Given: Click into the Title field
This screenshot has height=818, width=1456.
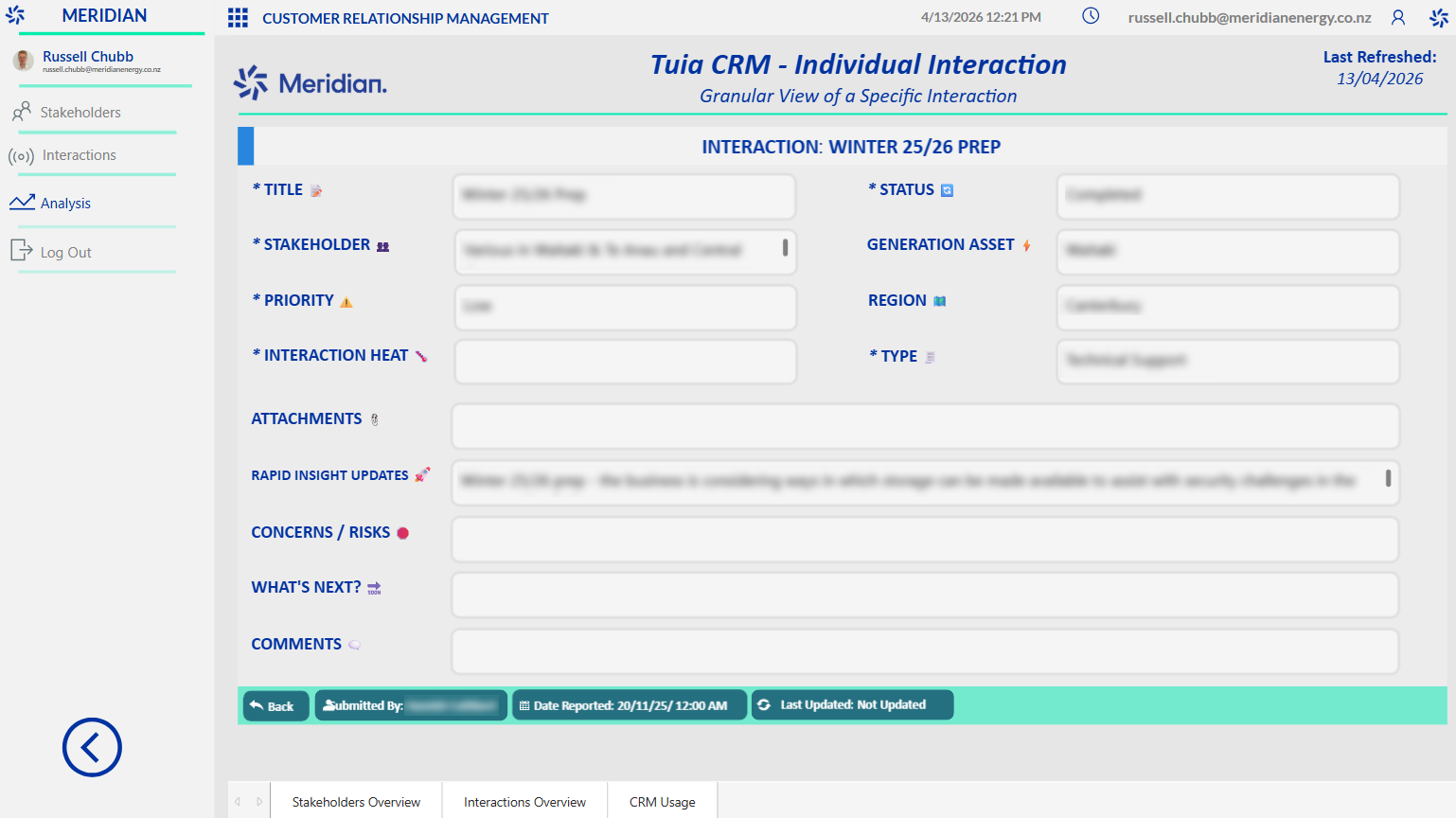Looking at the screenshot, I should point(625,196).
